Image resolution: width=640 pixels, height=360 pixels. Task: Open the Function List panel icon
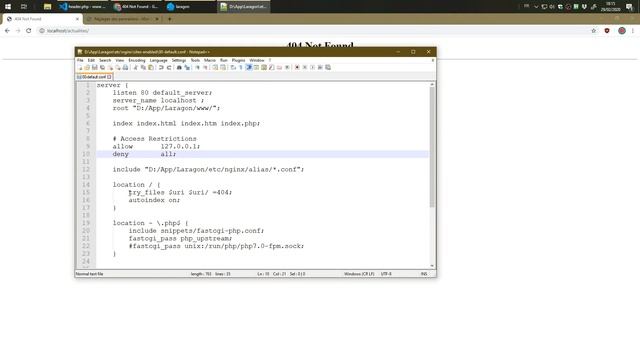[271, 67]
